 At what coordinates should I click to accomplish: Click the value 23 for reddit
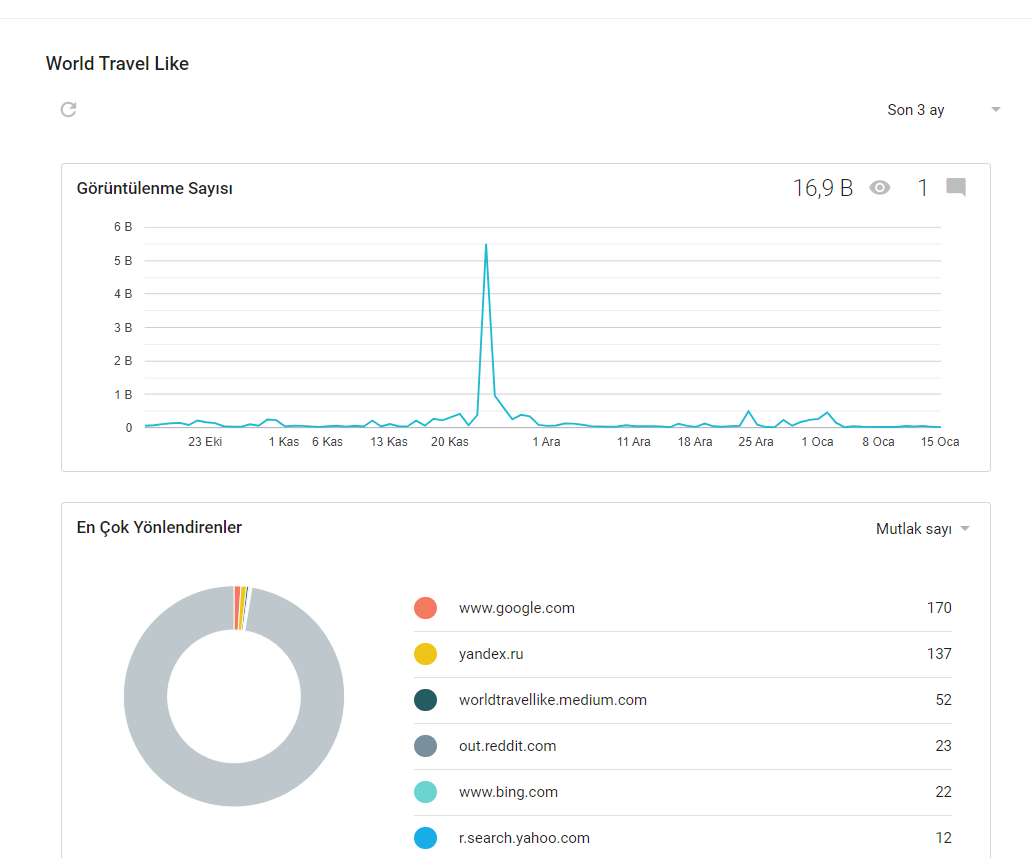click(x=944, y=746)
